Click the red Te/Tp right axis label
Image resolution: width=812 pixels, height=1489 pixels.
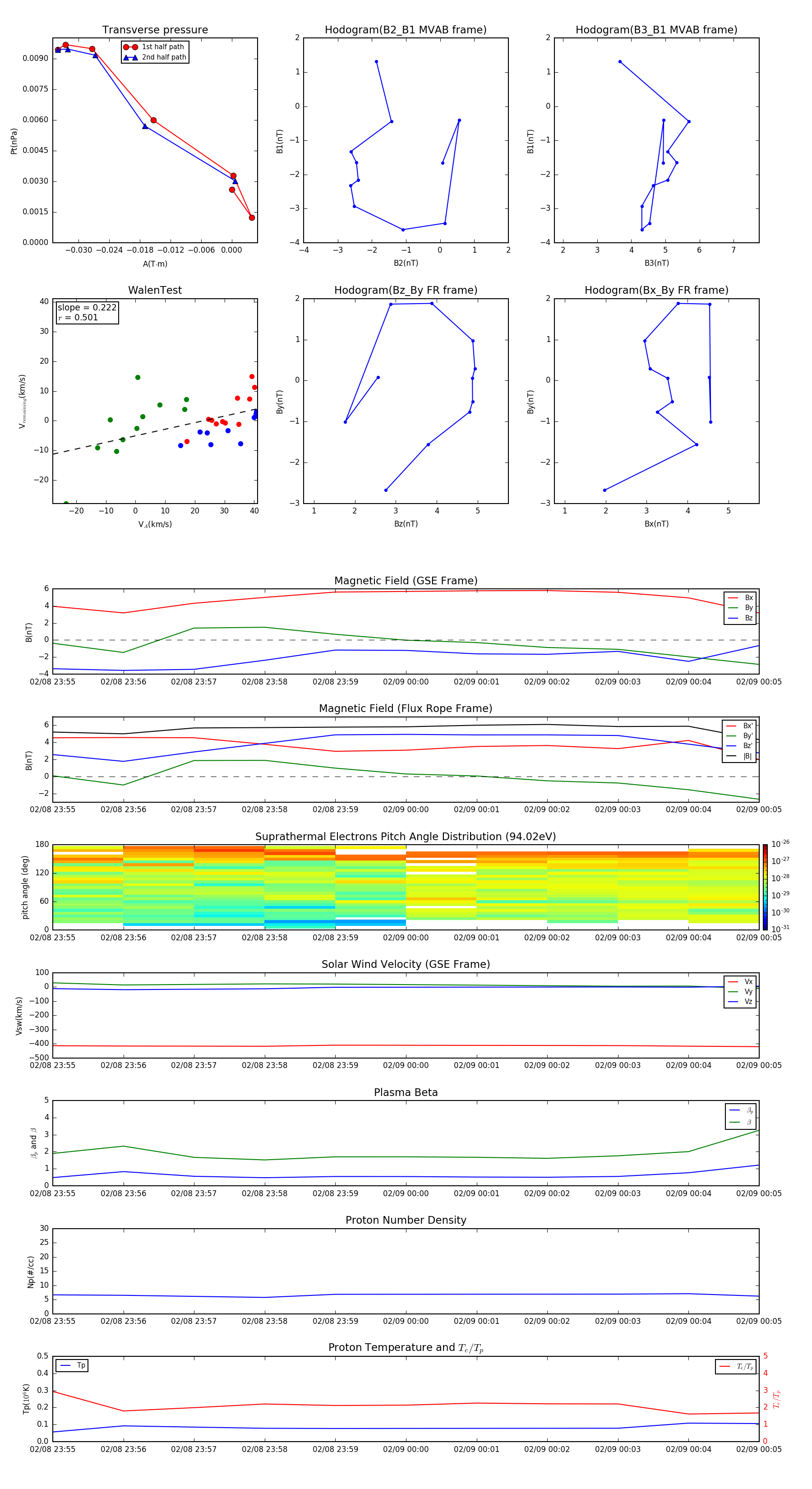777,1399
